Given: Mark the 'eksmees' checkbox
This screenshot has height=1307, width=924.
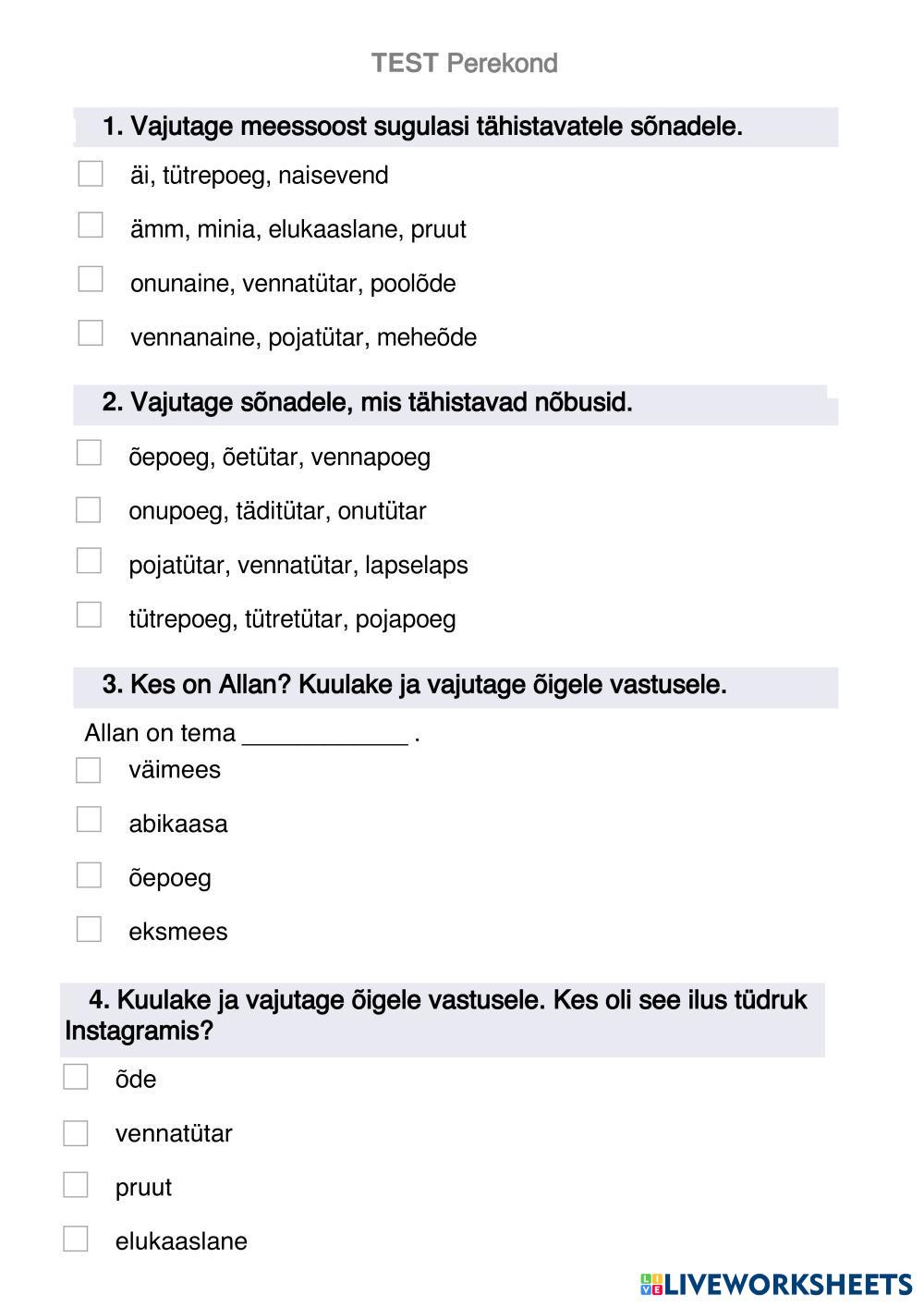Looking at the screenshot, I should coord(89,929).
